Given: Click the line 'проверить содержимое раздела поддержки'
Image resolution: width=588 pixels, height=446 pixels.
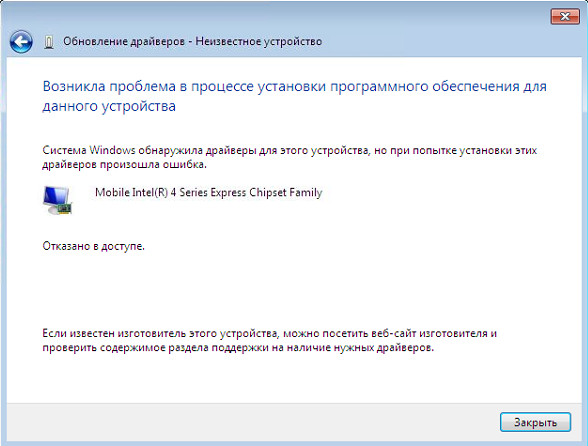Looking at the screenshot, I should coord(238,347).
